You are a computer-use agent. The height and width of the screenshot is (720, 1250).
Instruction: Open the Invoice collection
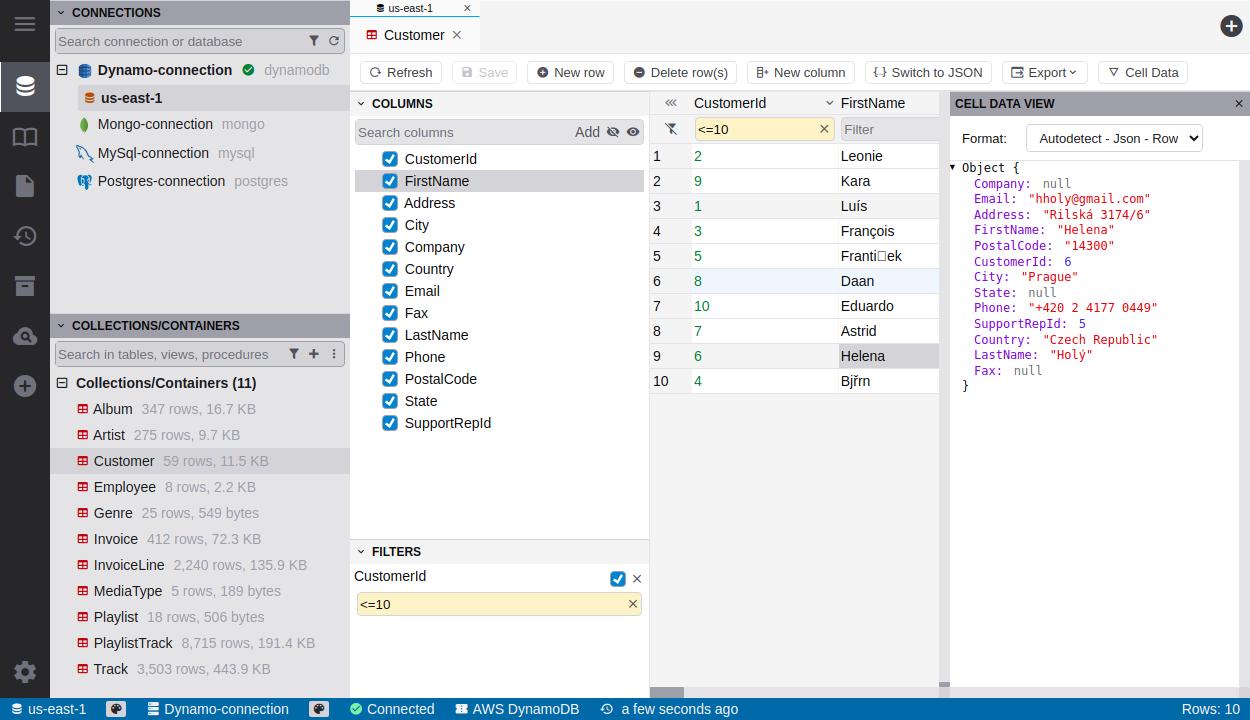coord(116,539)
